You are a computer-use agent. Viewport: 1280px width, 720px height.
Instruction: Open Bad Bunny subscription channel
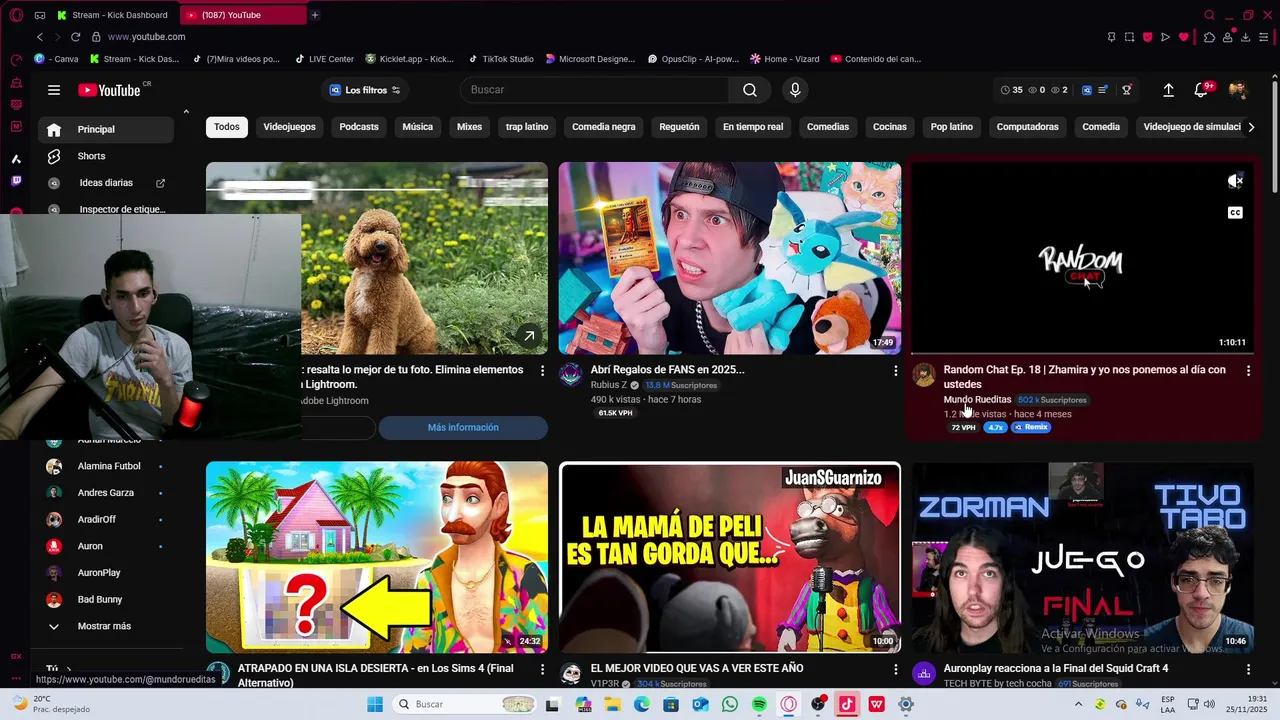click(x=106, y=599)
